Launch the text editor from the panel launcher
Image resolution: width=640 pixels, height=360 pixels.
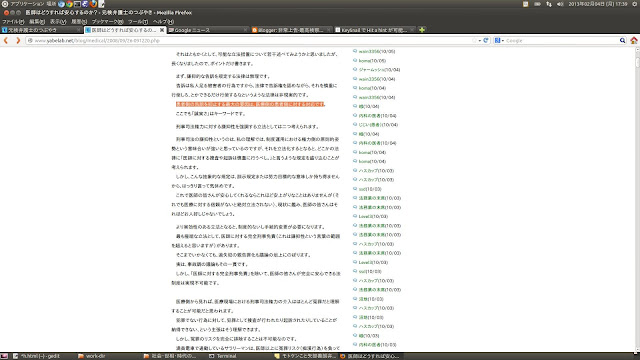102,4
